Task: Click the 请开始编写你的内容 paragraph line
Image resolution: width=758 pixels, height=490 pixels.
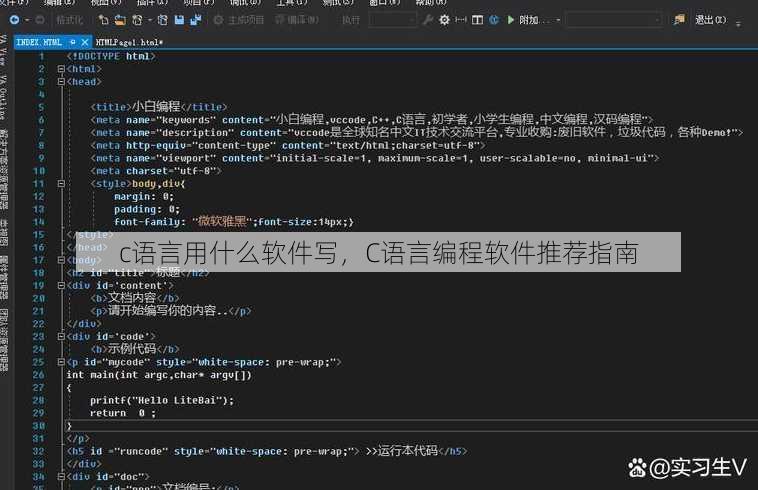Action: coord(171,311)
